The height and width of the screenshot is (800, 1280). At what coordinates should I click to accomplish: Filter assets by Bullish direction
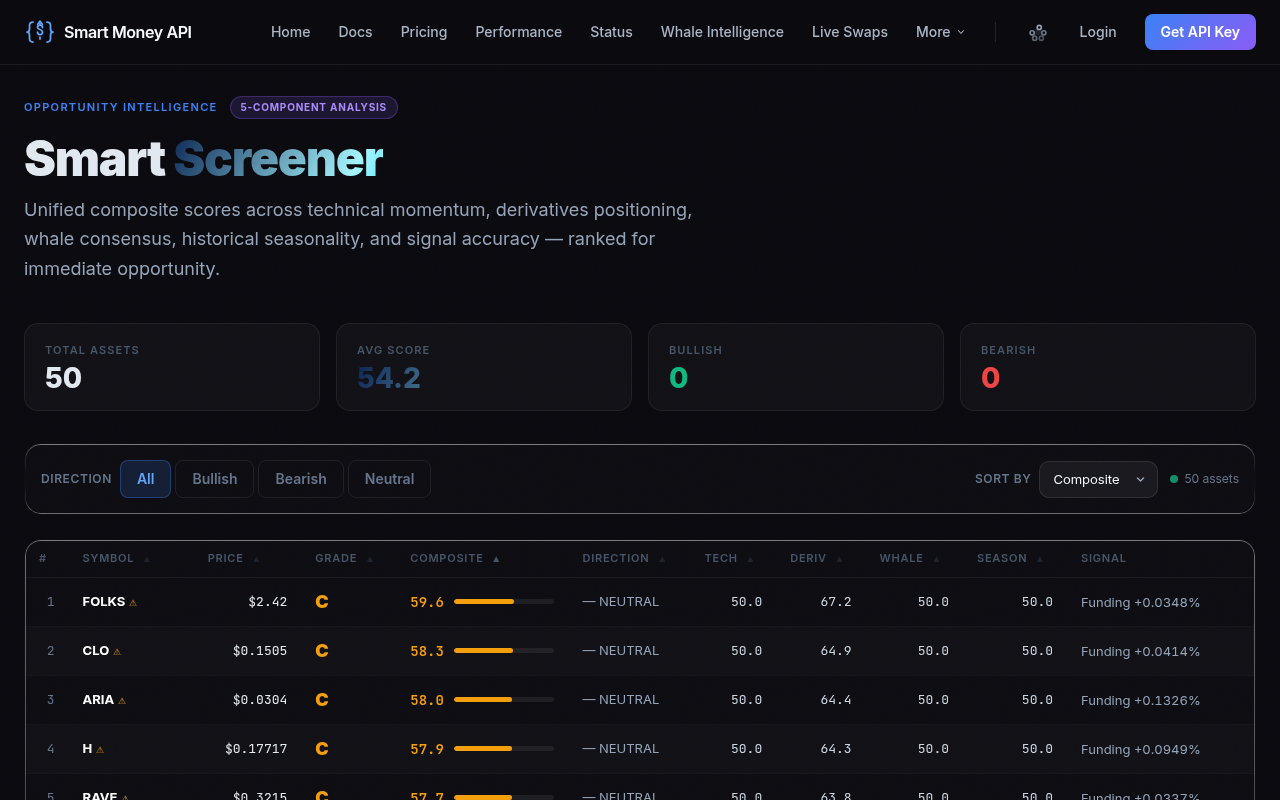(215, 479)
